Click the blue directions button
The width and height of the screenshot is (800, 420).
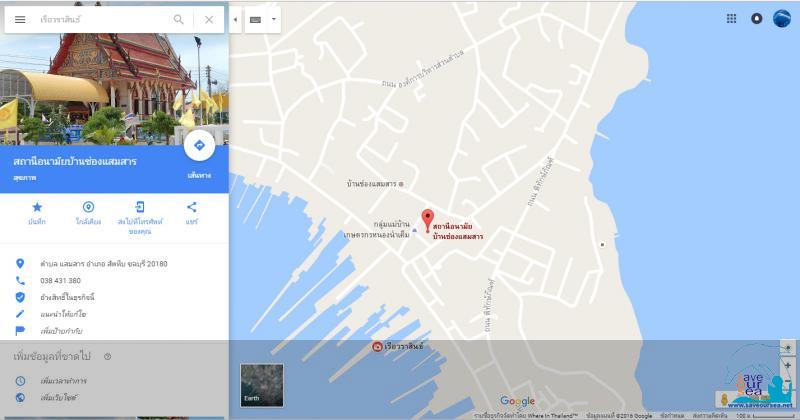(x=199, y=146)
